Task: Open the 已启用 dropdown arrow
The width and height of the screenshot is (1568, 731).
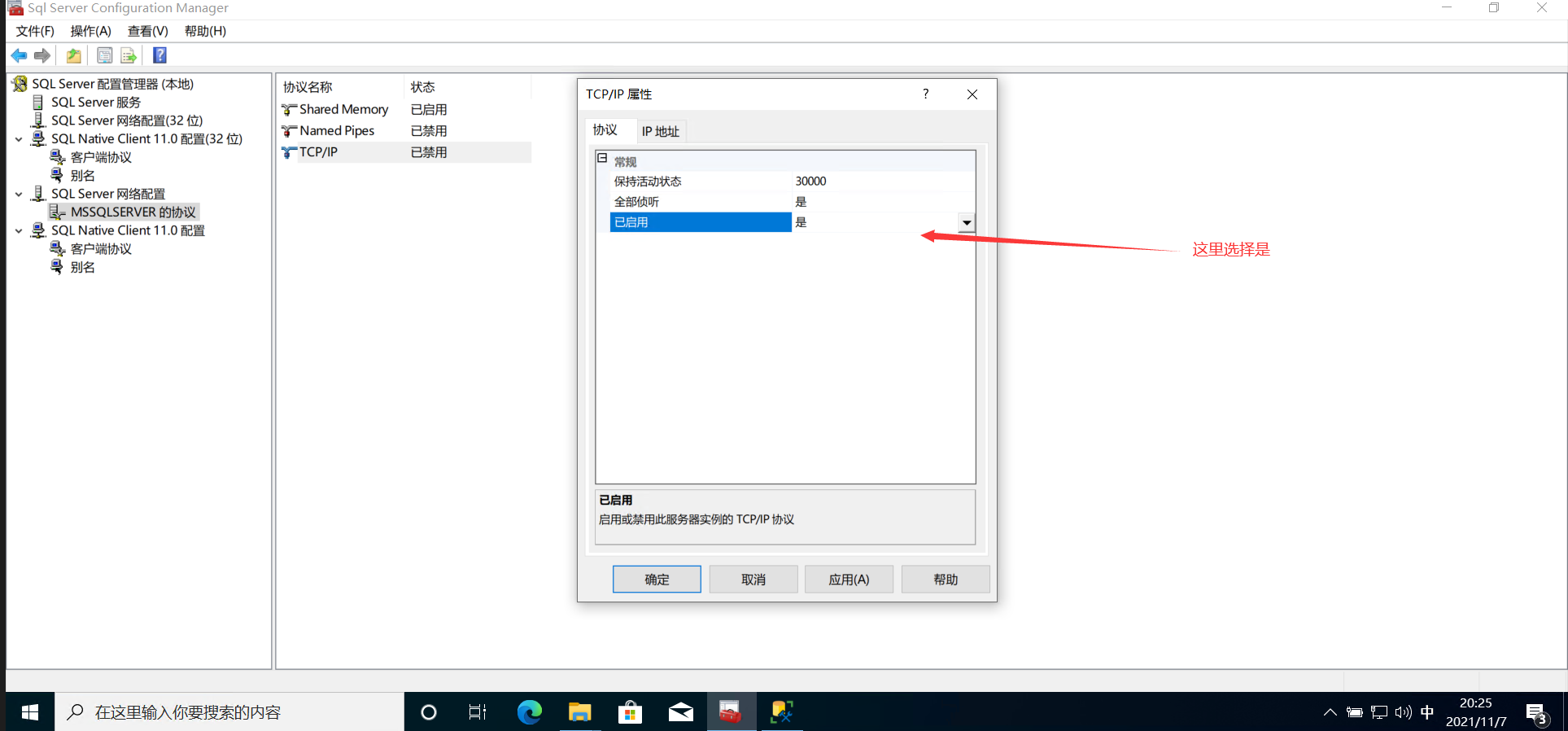Action: (966, 222)
